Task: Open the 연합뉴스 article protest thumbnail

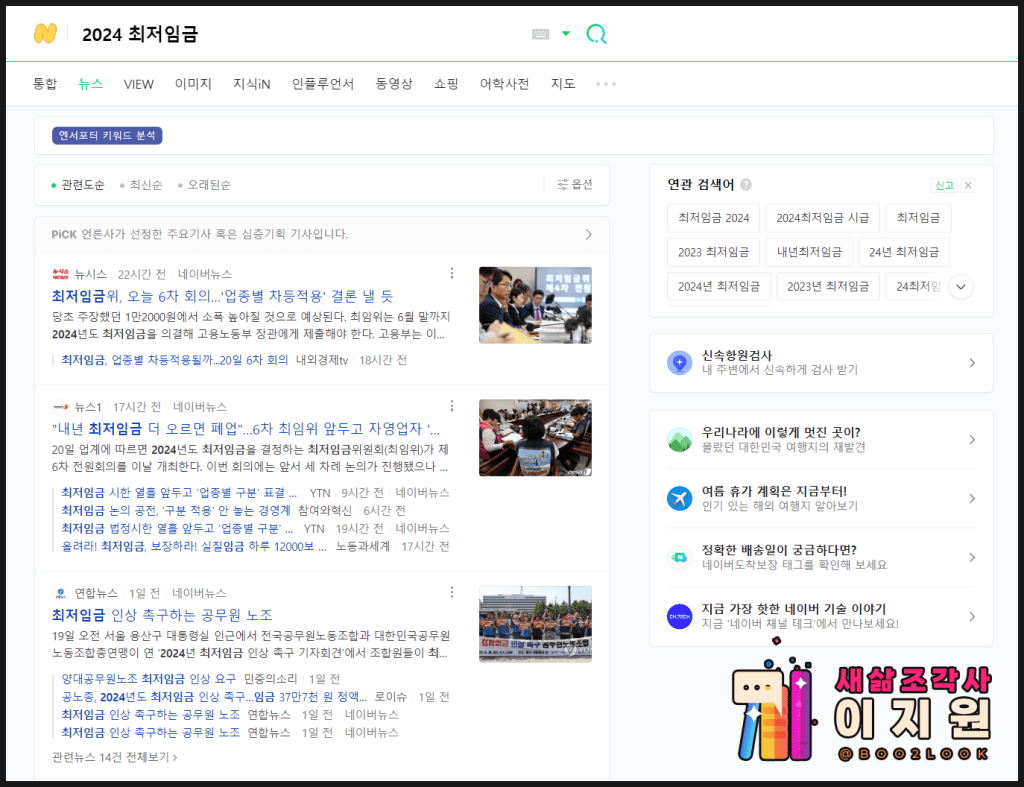Action: pos(535,624)
